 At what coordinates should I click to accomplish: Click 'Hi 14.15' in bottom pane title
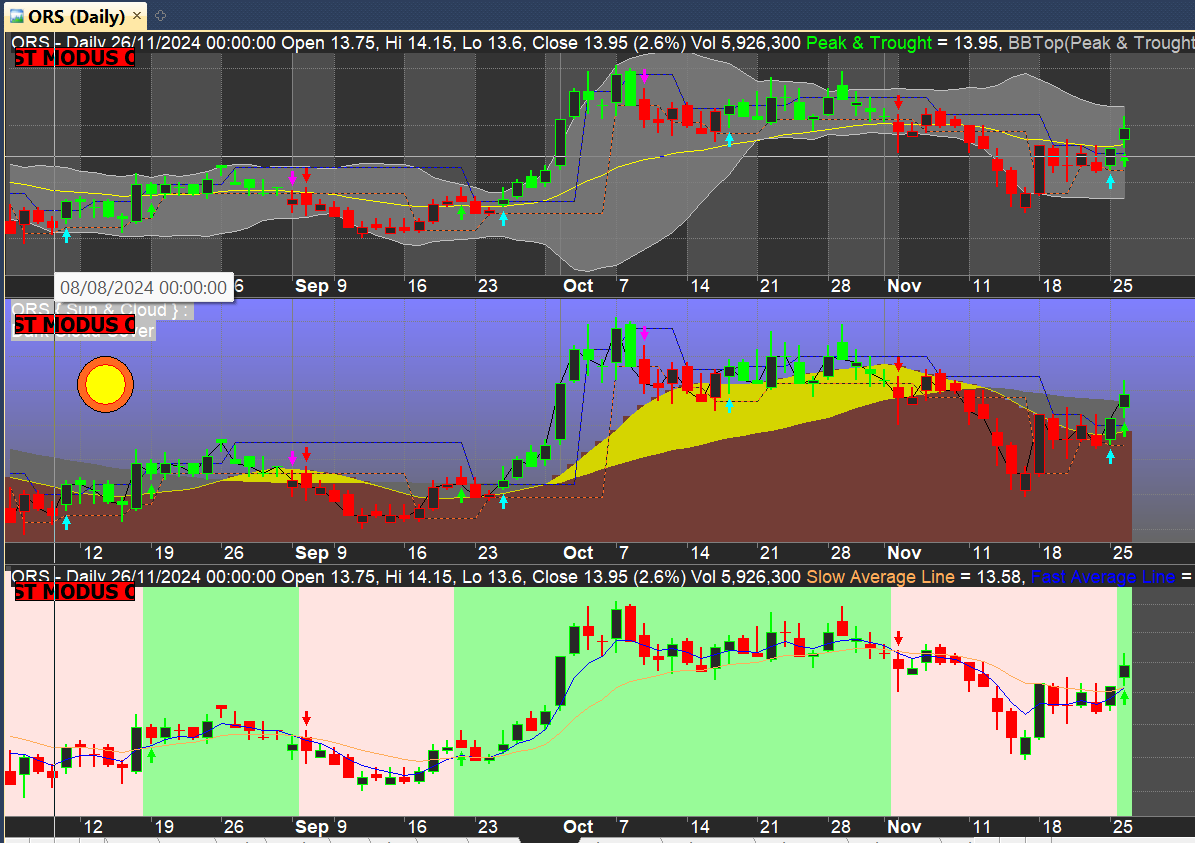click(x=421, y=577)
